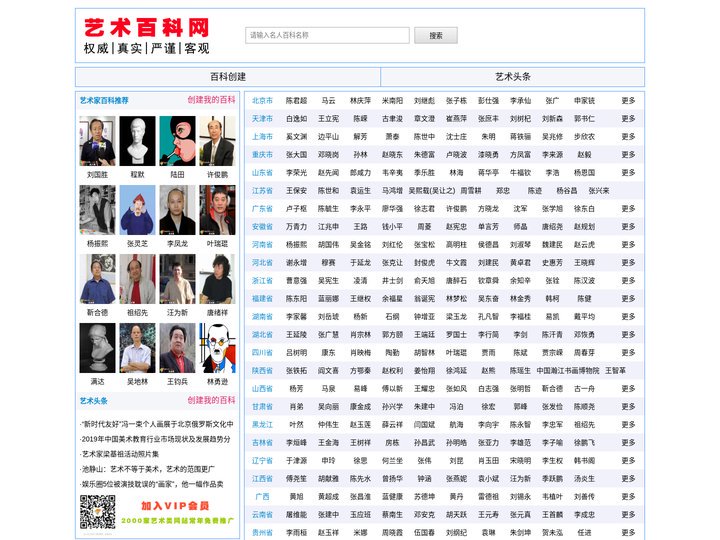The width and height of the screenshot is (720, 540).
Task: Open the 艺术家梁基祖活动照片集 headline
Action: [x=119, y=454]
